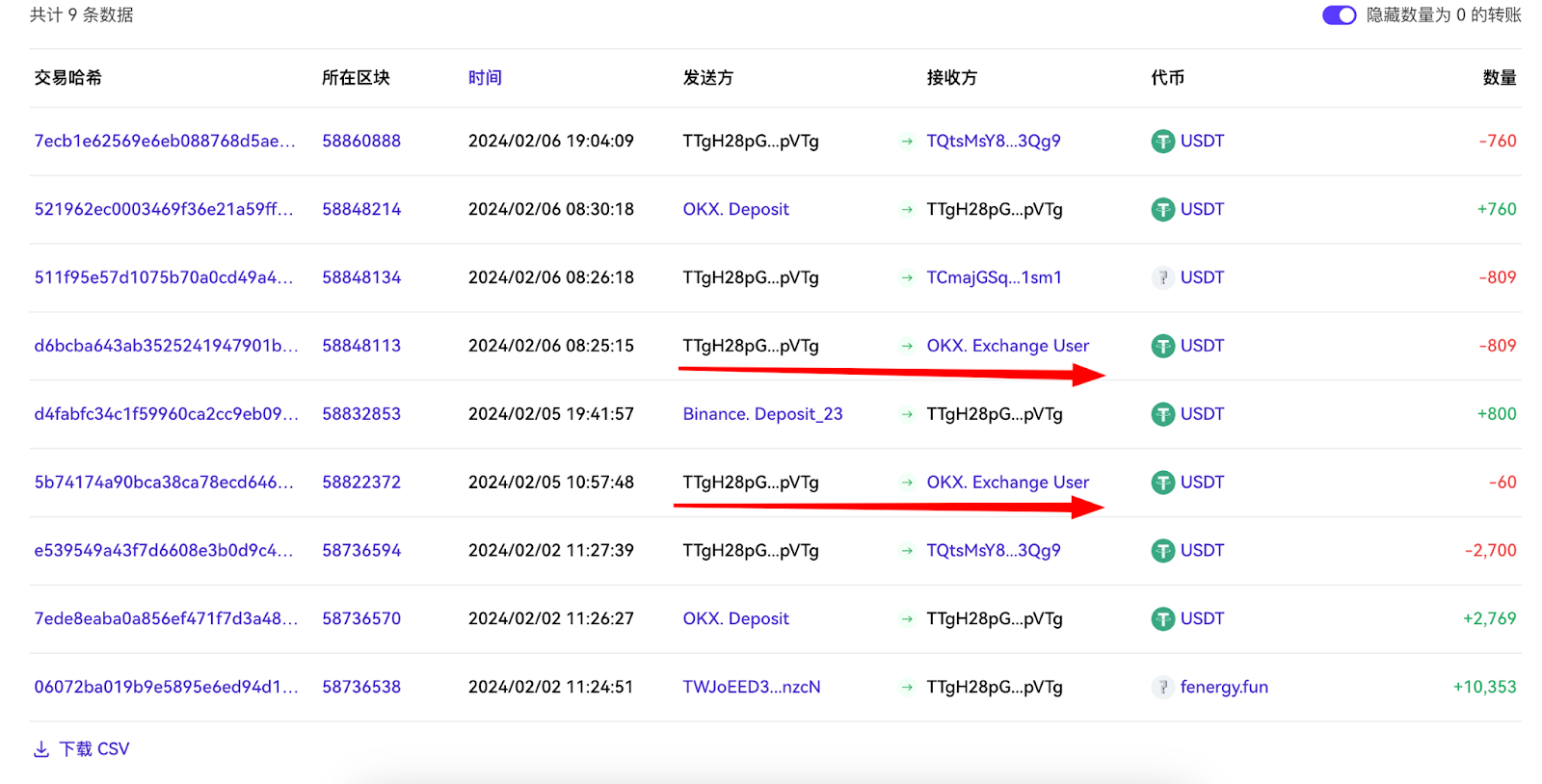Click the download CSV icon

click(x=41, y=749)
